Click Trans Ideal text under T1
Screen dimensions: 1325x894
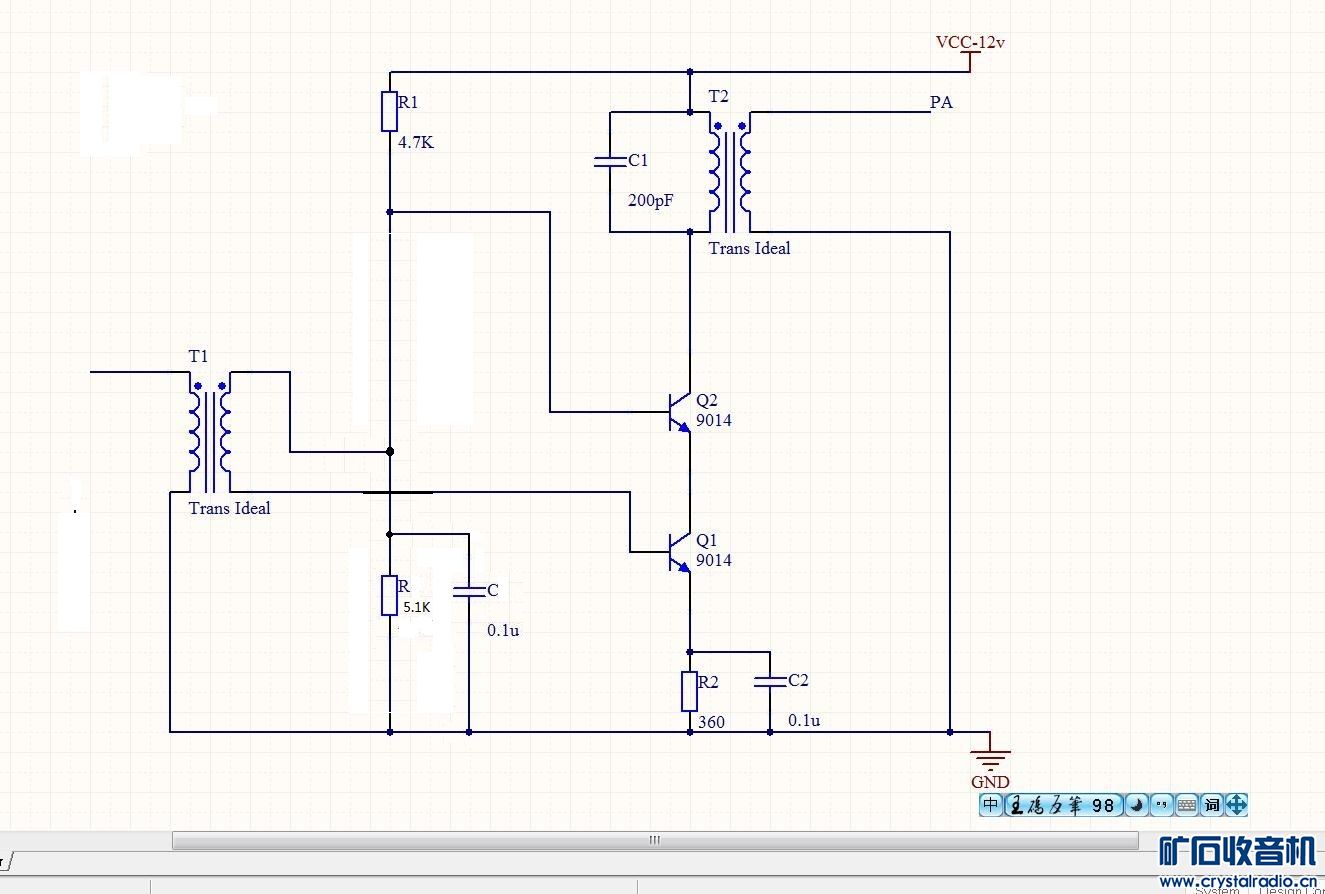[x=229, y=508]
